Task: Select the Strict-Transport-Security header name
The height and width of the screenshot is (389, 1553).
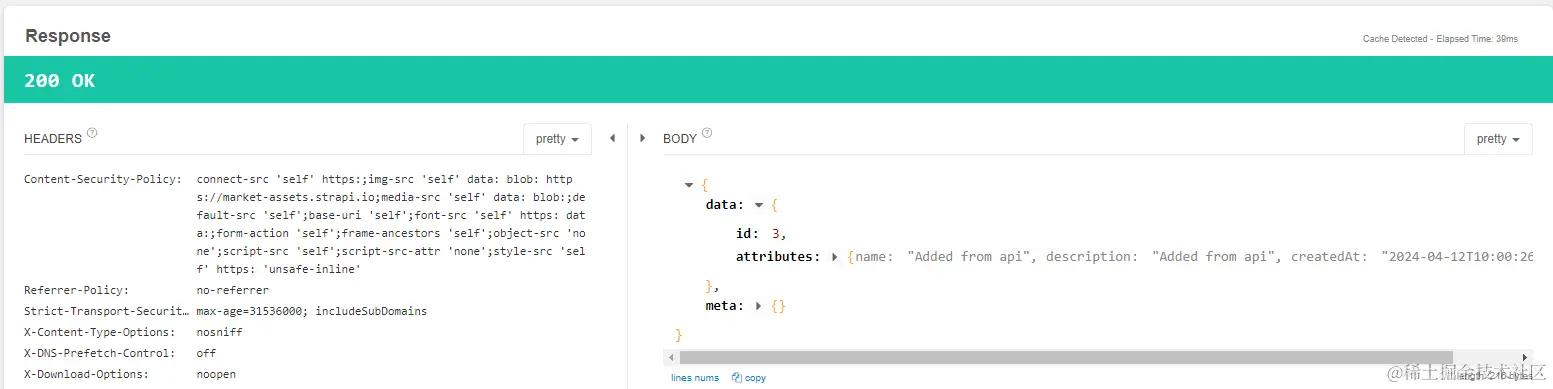Action: (106, 311)
